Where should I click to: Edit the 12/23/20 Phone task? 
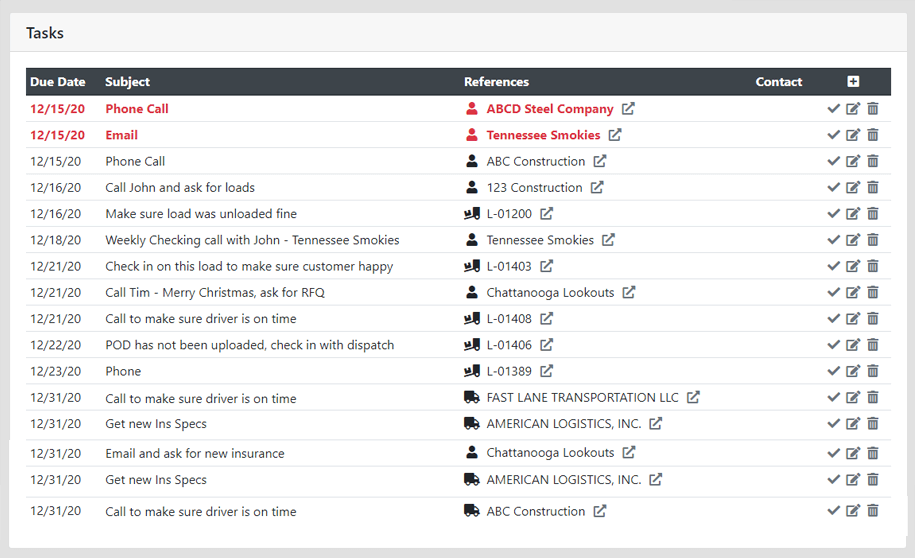(x=853, y=371)
